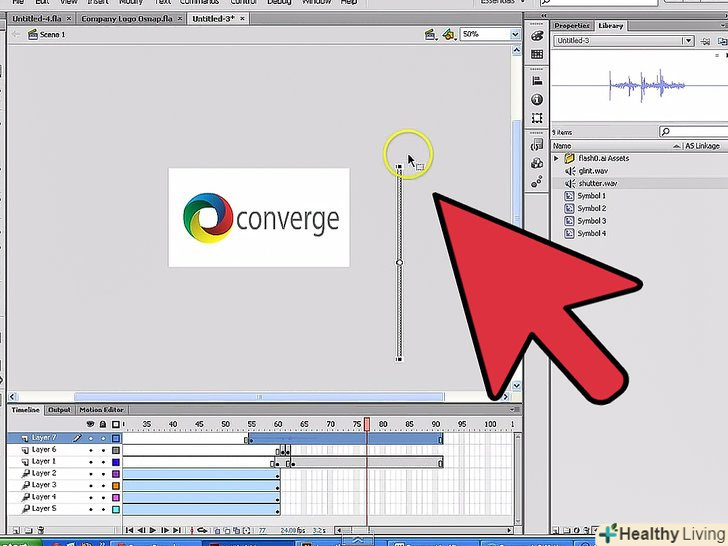The height and width of the screenshot is (546, 728).
Task: Switch to the Properties panel tab
Action: pos(572,26)
